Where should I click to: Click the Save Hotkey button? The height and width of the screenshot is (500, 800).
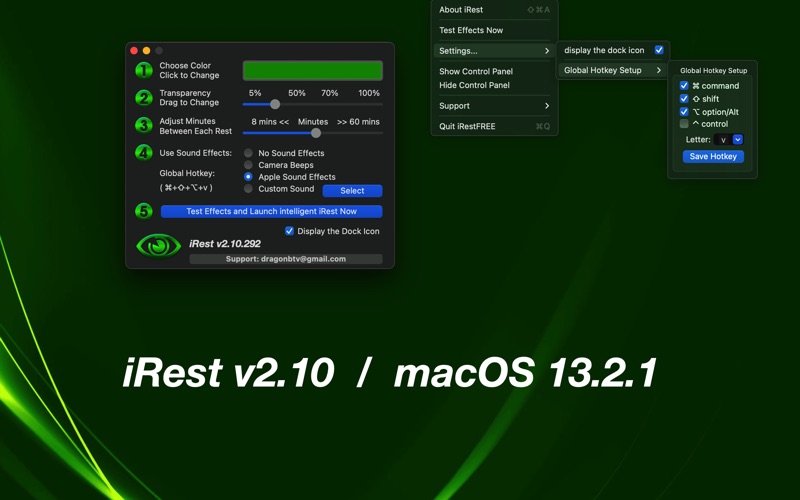[713, 157]
